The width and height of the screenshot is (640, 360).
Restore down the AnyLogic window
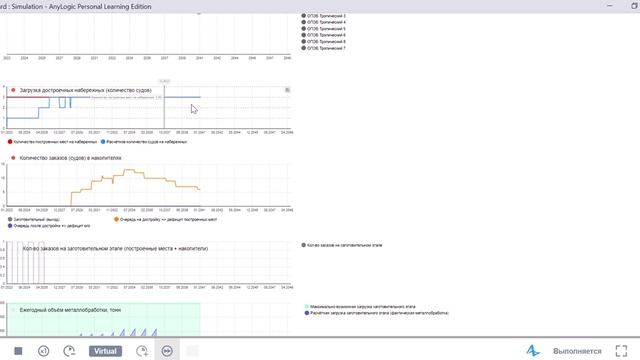point(635,6)
